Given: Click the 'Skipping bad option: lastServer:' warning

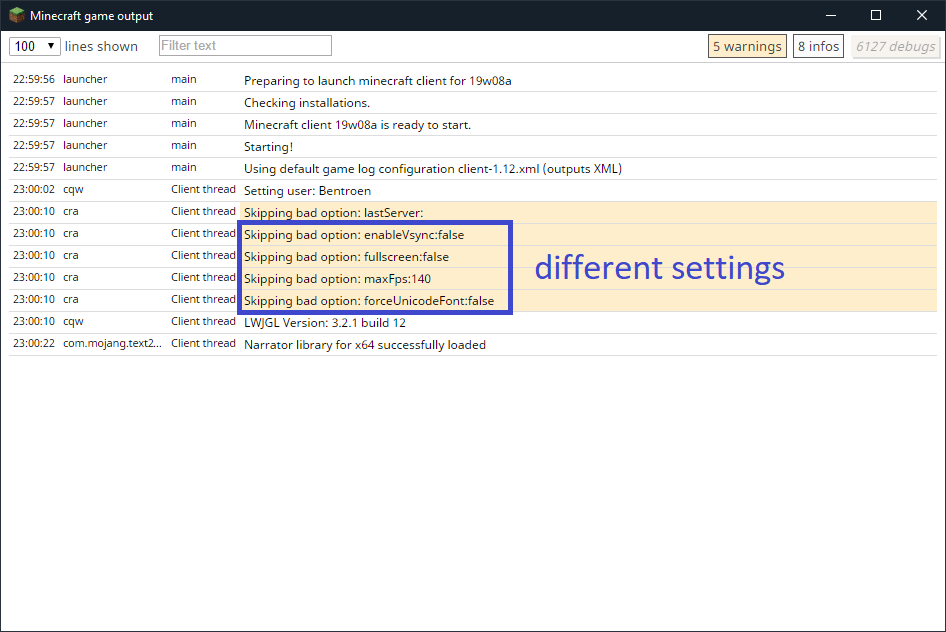Looking at the screenshot, I should point(334,213).
